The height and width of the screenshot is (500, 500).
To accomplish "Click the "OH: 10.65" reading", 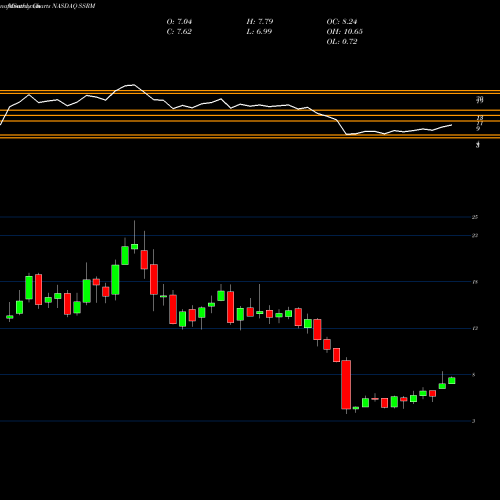I will click(x=345, y=32).
